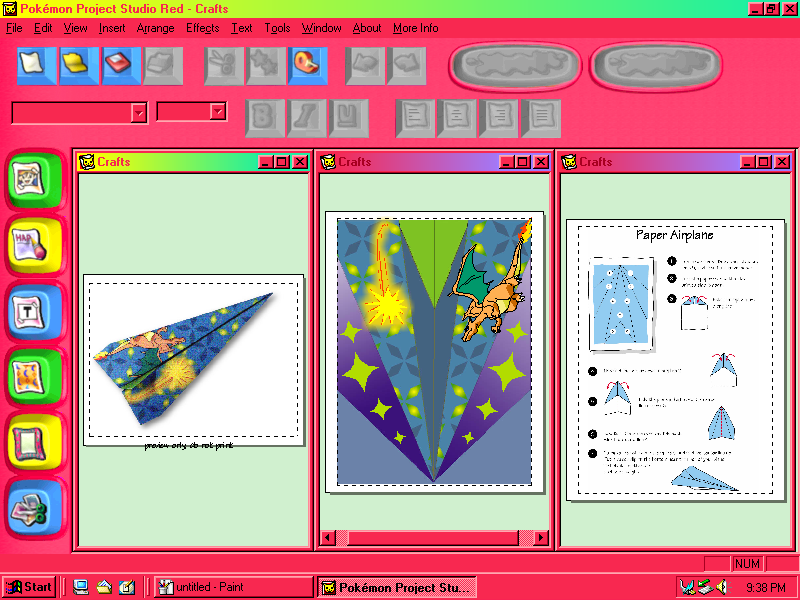Open the Tools menu
Viewport: 800px width, 600px height.
[277, 28]
